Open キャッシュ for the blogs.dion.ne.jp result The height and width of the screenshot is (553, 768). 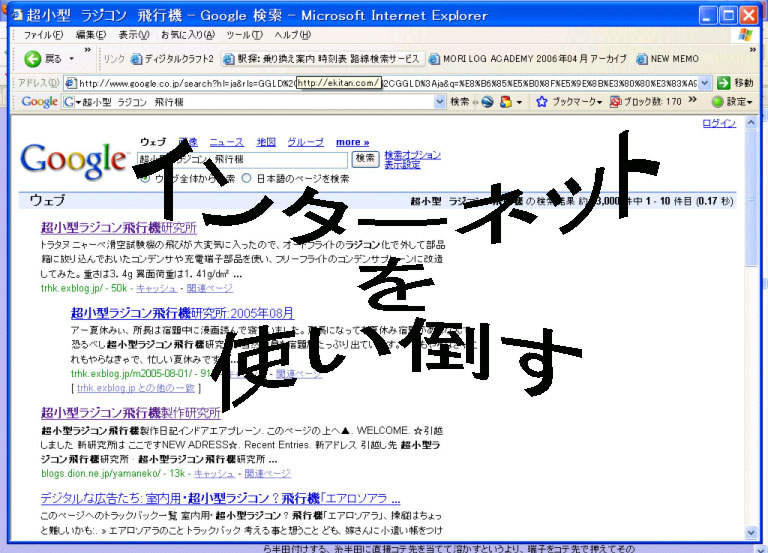[215, 474]
